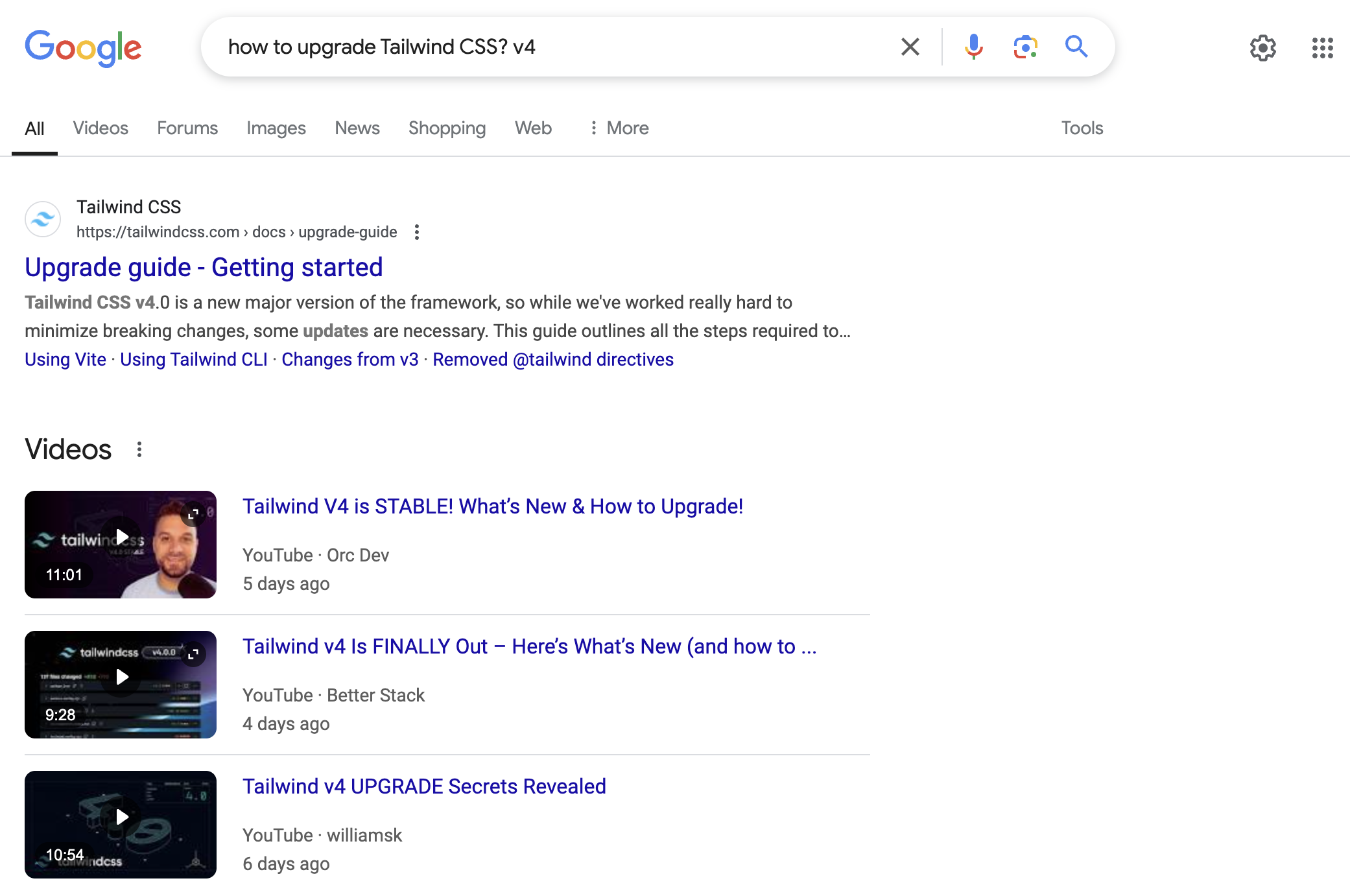Open 'Removed @tailwind directives' sitelink
This screenshot has width=1350, height=896.
(x=553, y=359)
